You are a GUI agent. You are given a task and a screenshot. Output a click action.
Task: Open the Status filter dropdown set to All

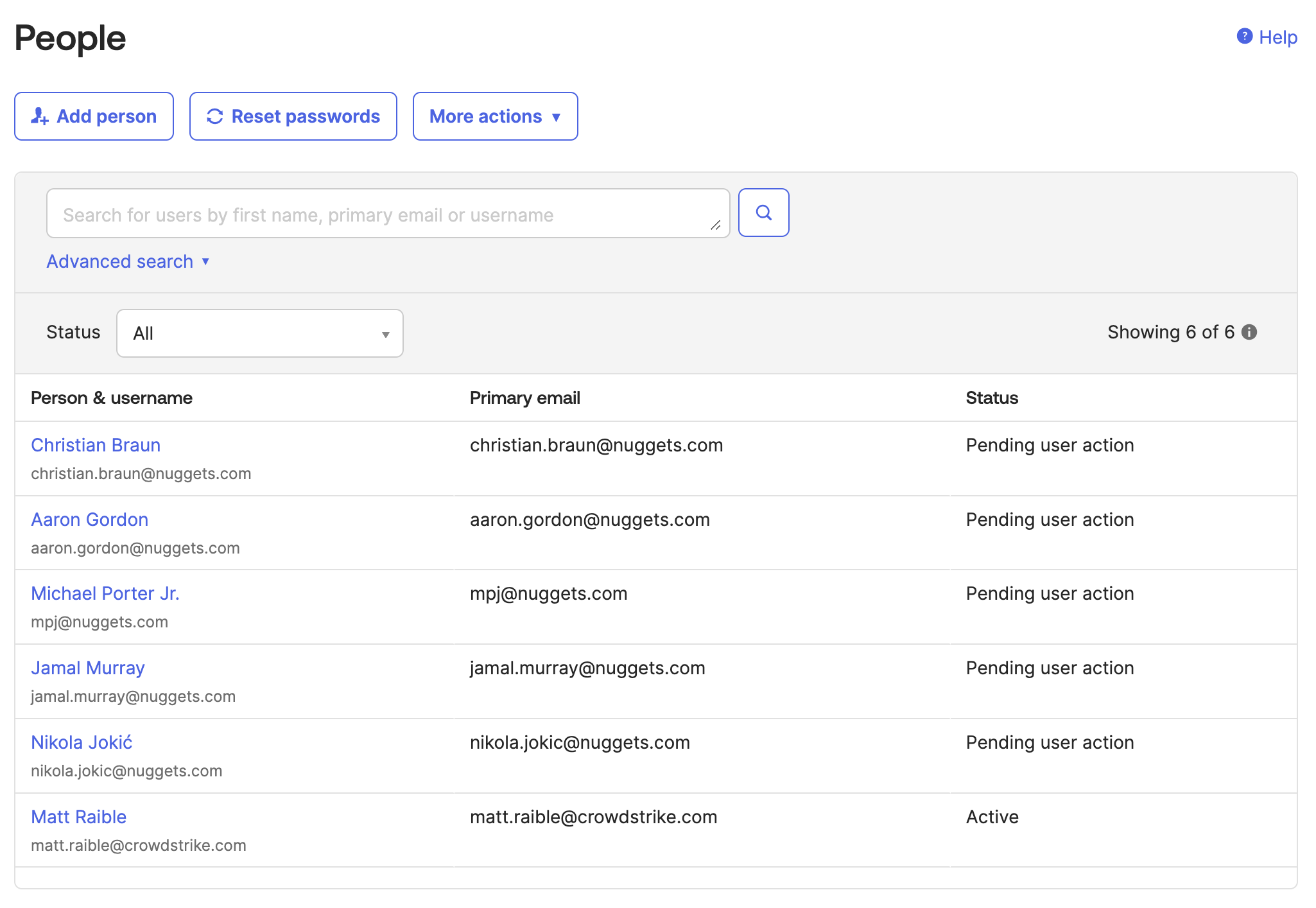259,333
